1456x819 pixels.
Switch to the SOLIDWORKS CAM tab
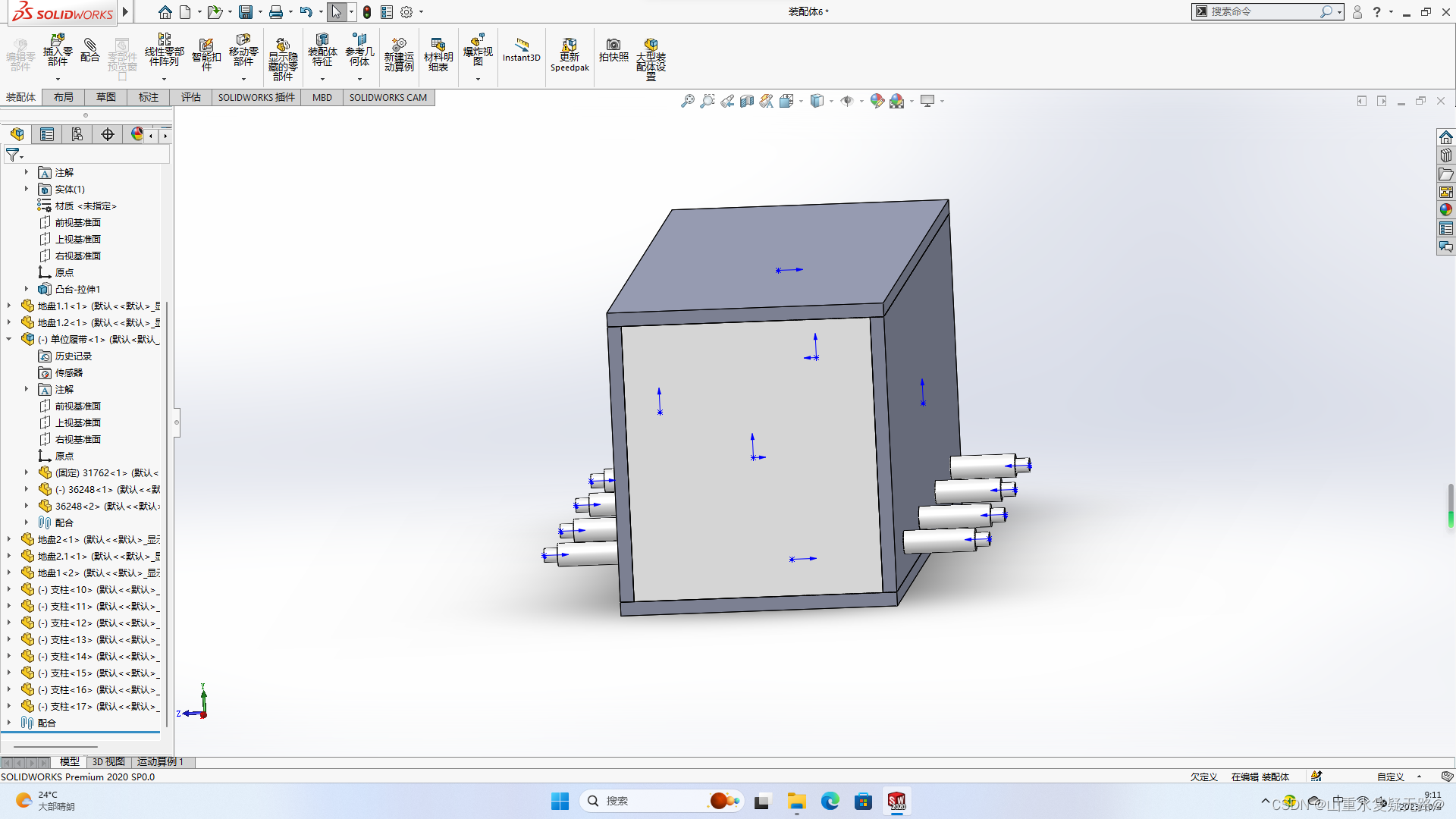pos(388,97)
